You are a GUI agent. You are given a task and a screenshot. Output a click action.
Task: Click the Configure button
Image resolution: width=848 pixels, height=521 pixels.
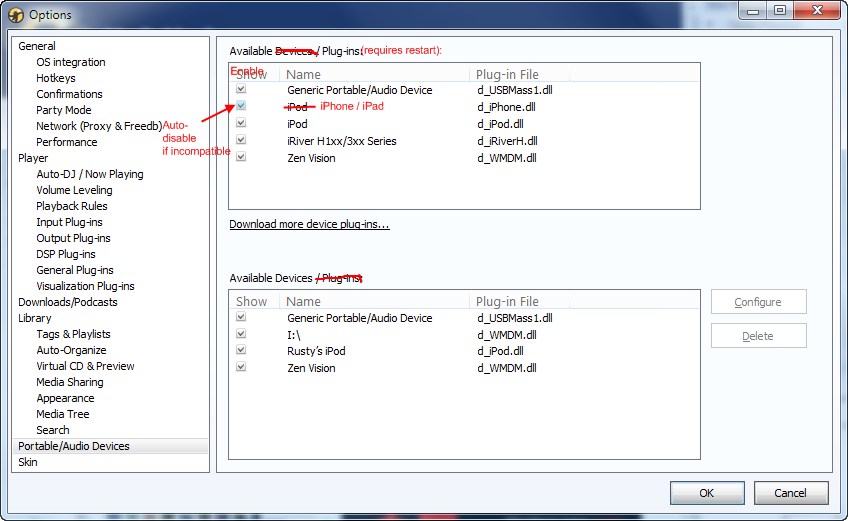tap(758, 302)
